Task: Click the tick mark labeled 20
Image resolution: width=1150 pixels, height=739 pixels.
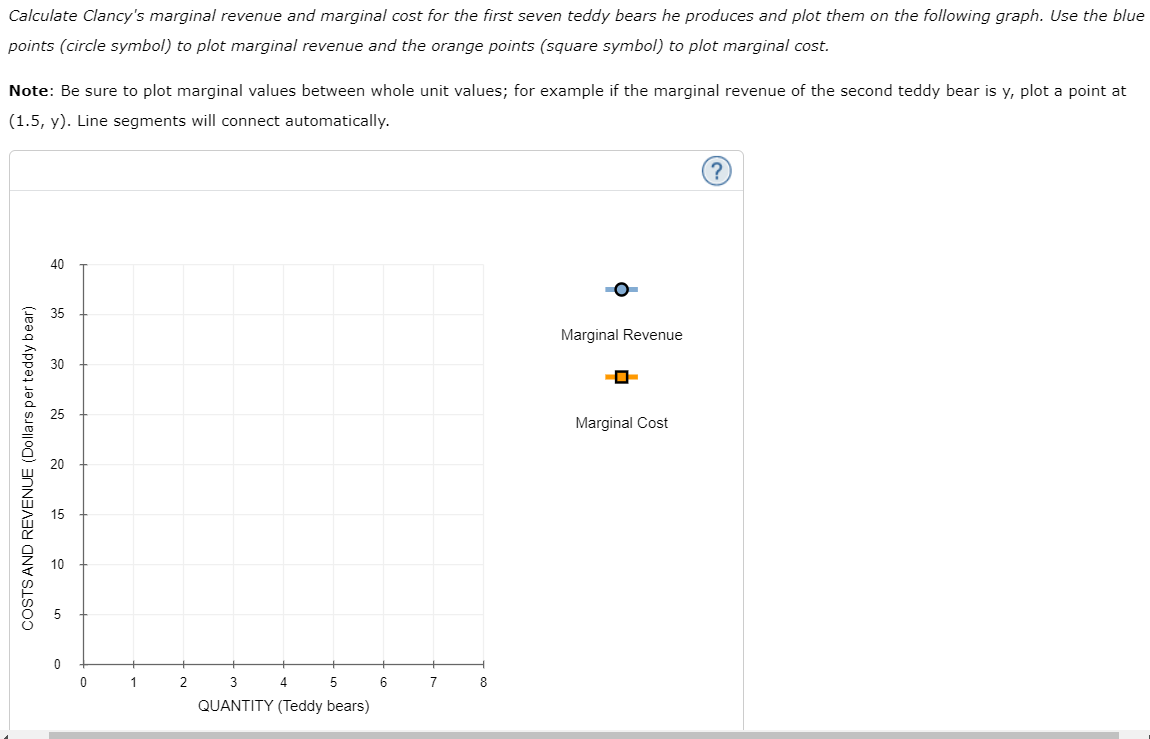Action: (x=83, y=463)
